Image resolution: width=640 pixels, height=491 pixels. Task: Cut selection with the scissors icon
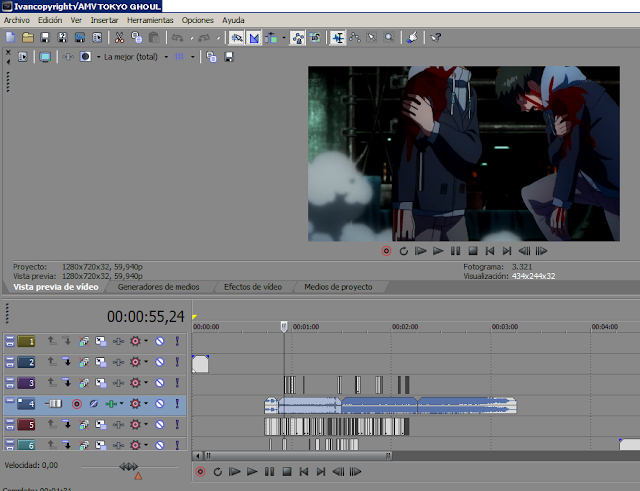[119, 38]
